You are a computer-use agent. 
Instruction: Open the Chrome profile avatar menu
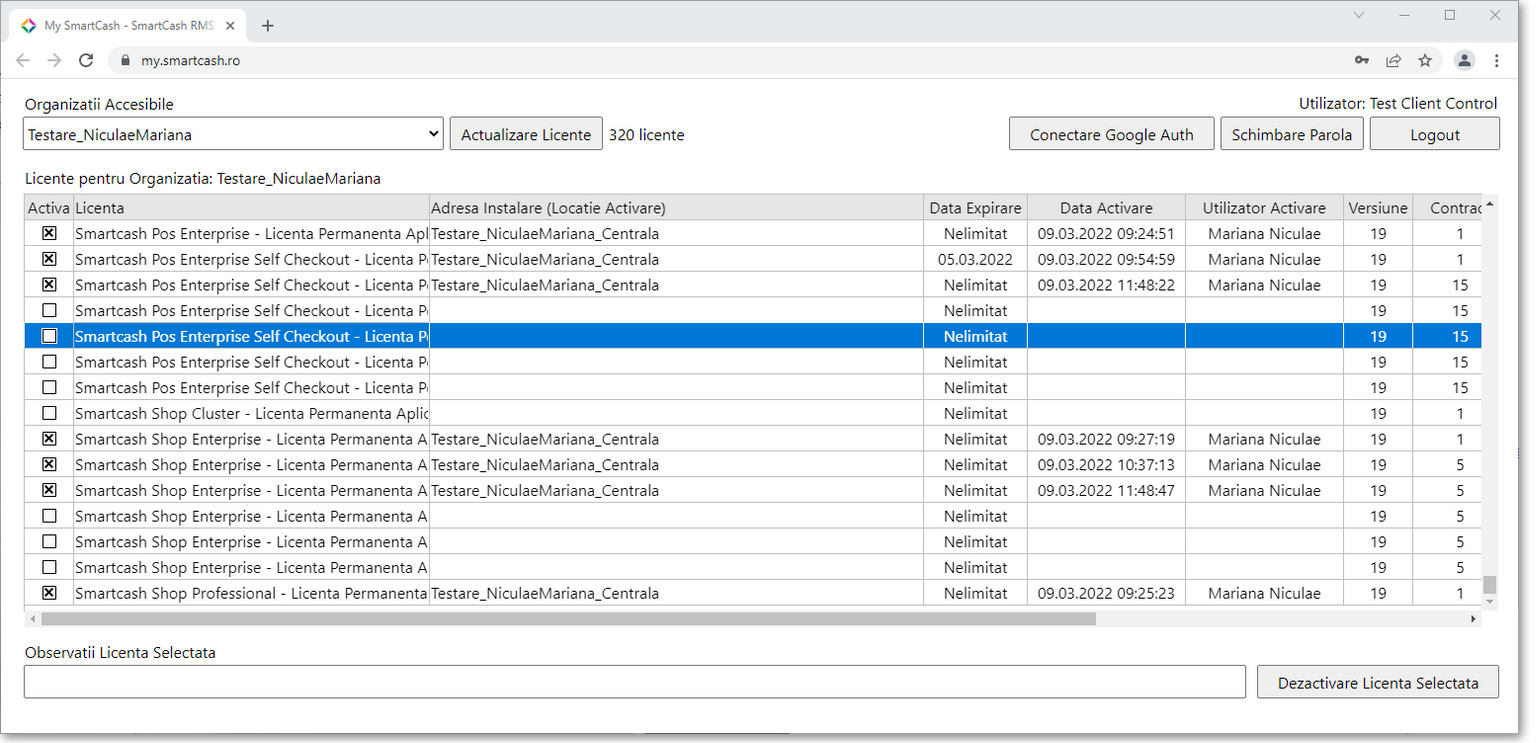pos(1464,60)
